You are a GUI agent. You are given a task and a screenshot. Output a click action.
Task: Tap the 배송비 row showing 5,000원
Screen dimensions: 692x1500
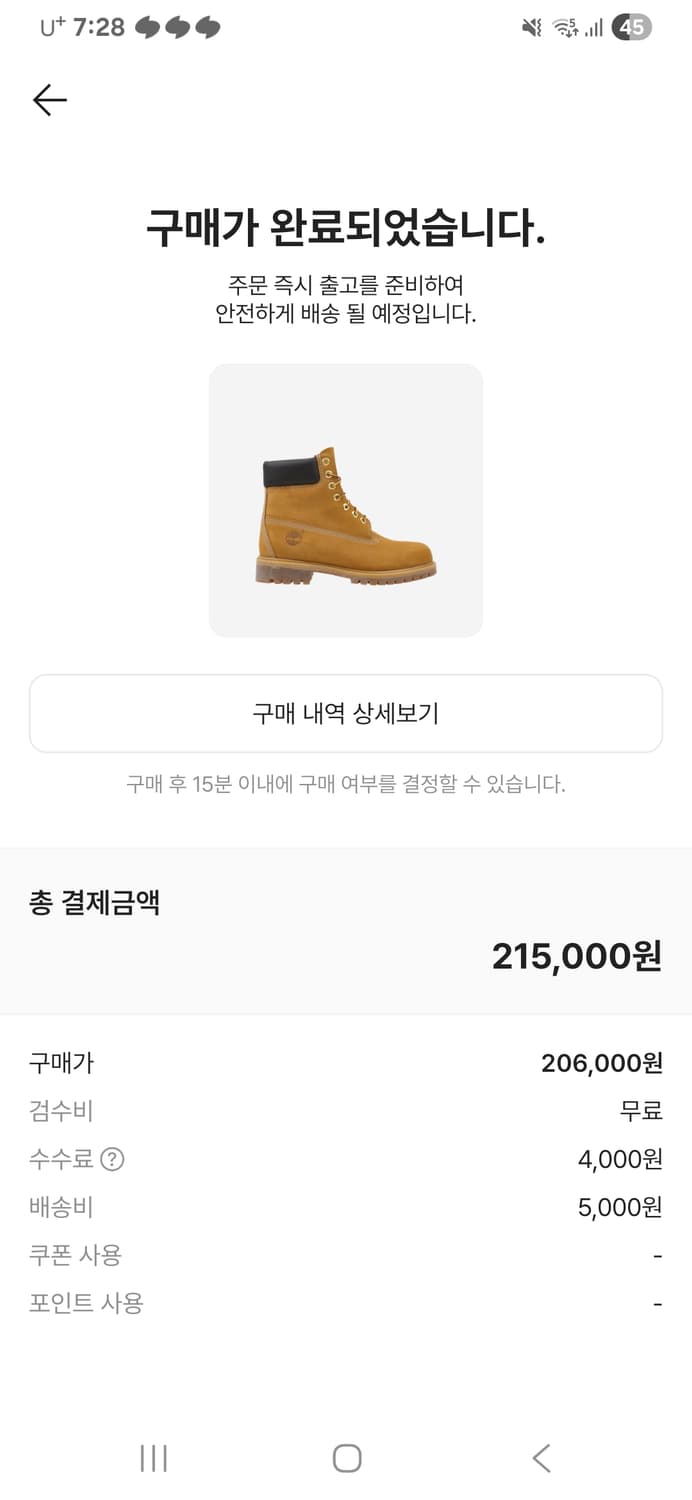click(346, 1207)
